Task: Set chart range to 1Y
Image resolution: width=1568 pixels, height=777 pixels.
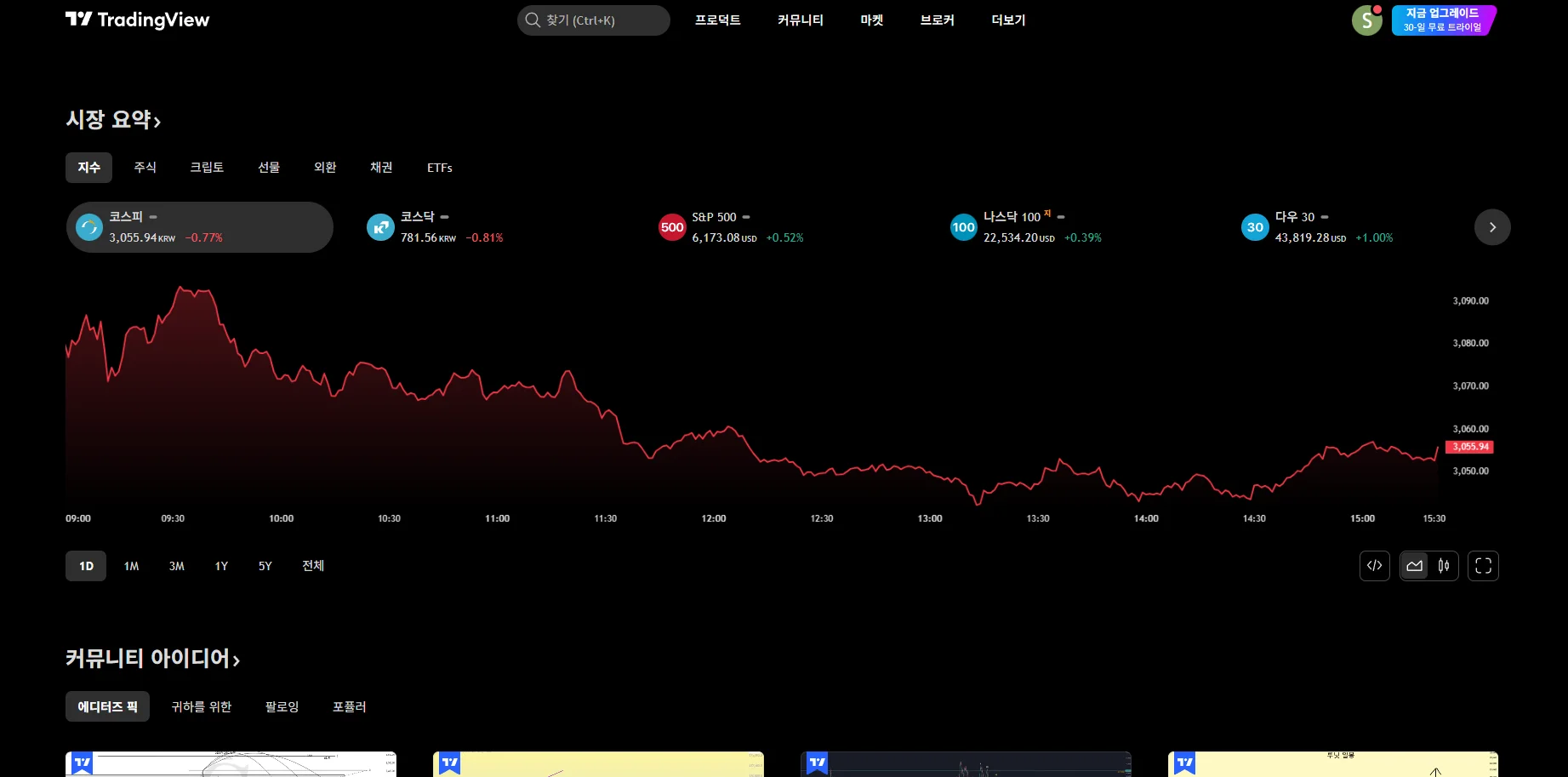Action: [221, 566]
